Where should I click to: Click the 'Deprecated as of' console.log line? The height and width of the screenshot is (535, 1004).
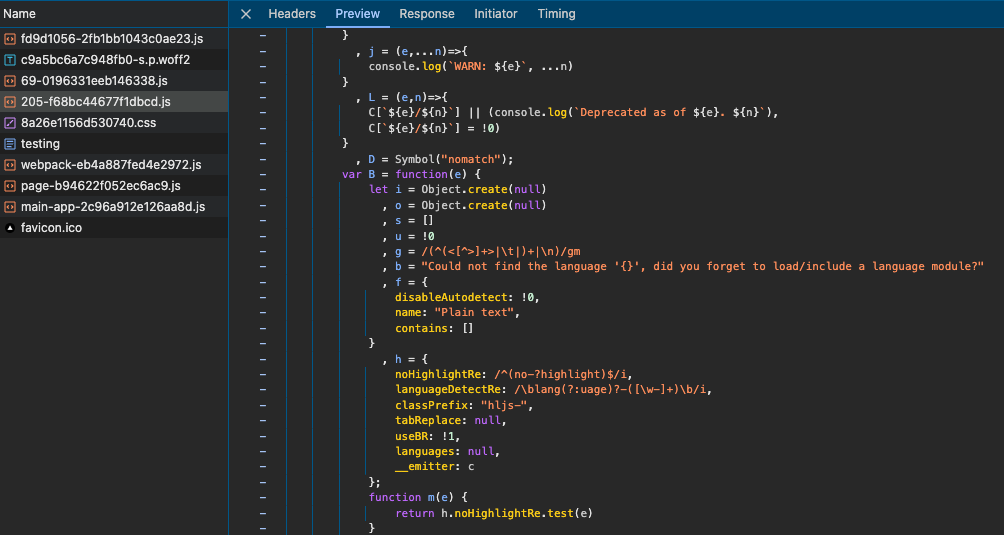[573, 113]
